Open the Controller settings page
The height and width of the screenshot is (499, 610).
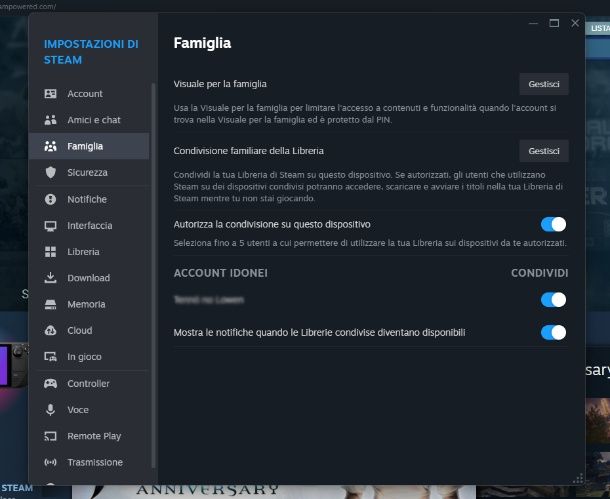[89, 383]
